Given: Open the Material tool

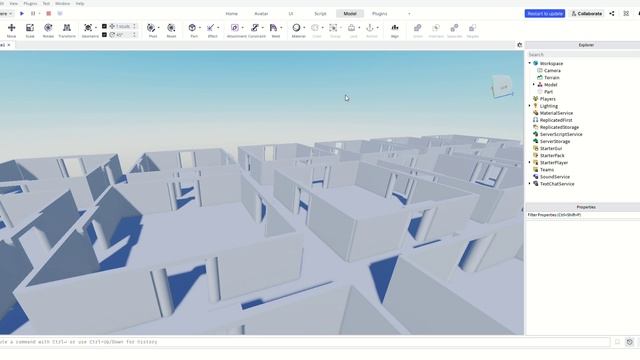Looking at the screenshot, I should click(x=296, y=28).
